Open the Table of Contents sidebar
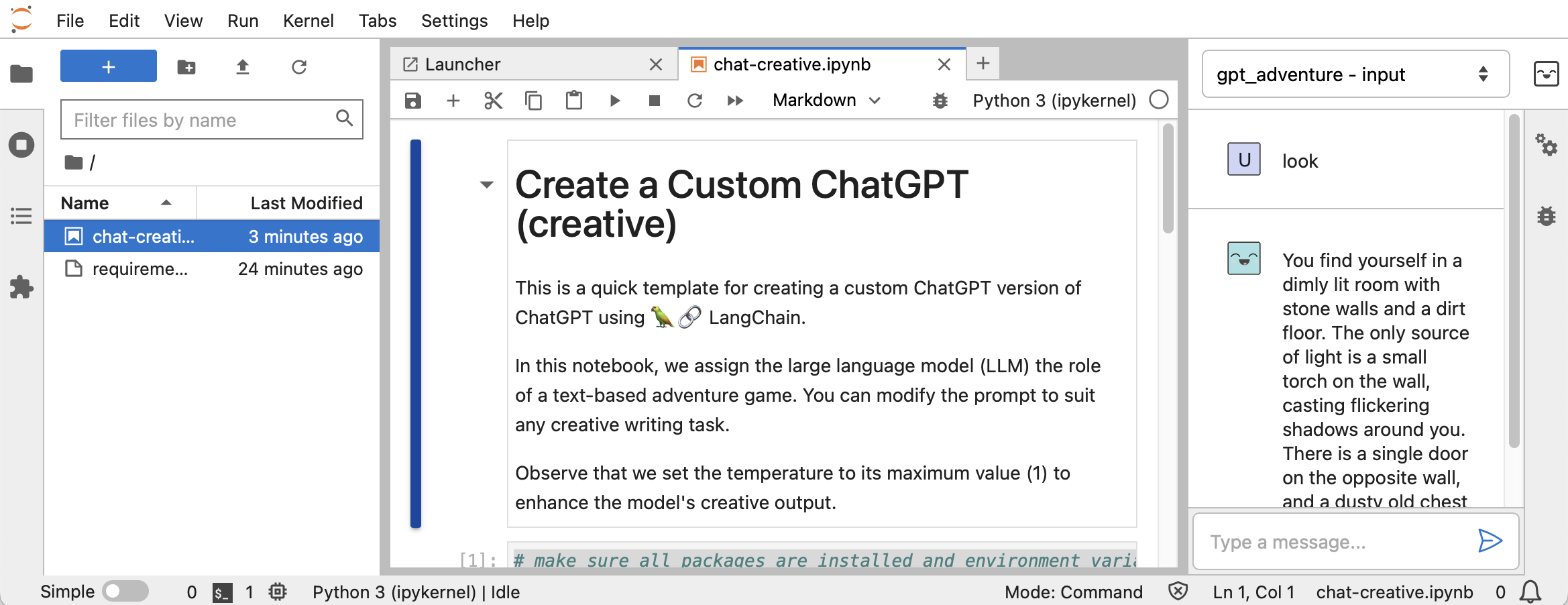 (21, 216)
